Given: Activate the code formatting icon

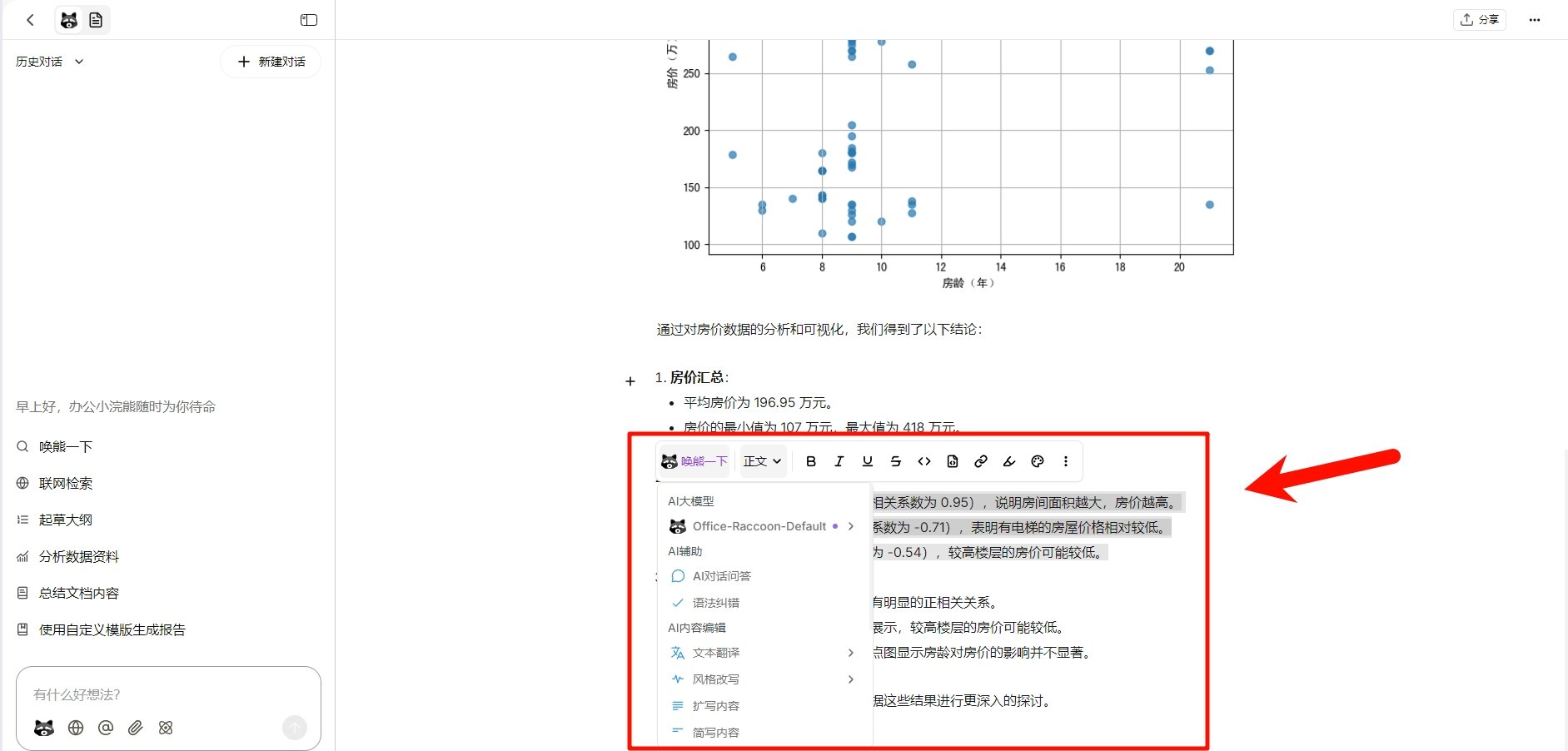Looking at the screenshot, I should click(923, 461).
